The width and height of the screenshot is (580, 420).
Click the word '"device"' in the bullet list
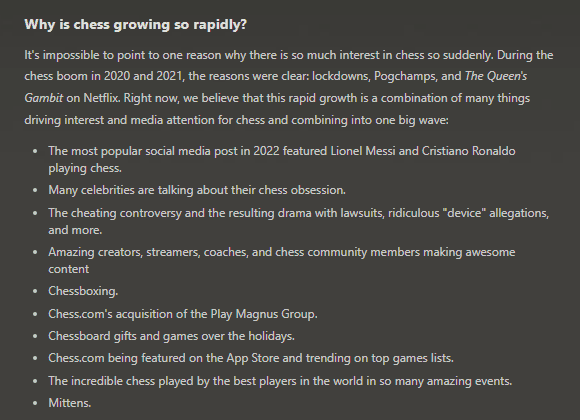466,213
